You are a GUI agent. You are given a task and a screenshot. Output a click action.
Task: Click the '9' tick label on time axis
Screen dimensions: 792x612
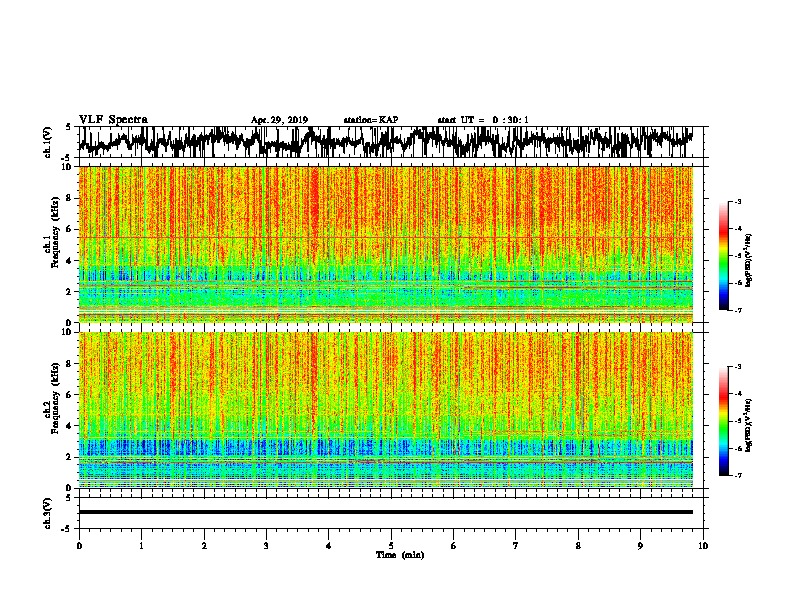coord(640,546)
